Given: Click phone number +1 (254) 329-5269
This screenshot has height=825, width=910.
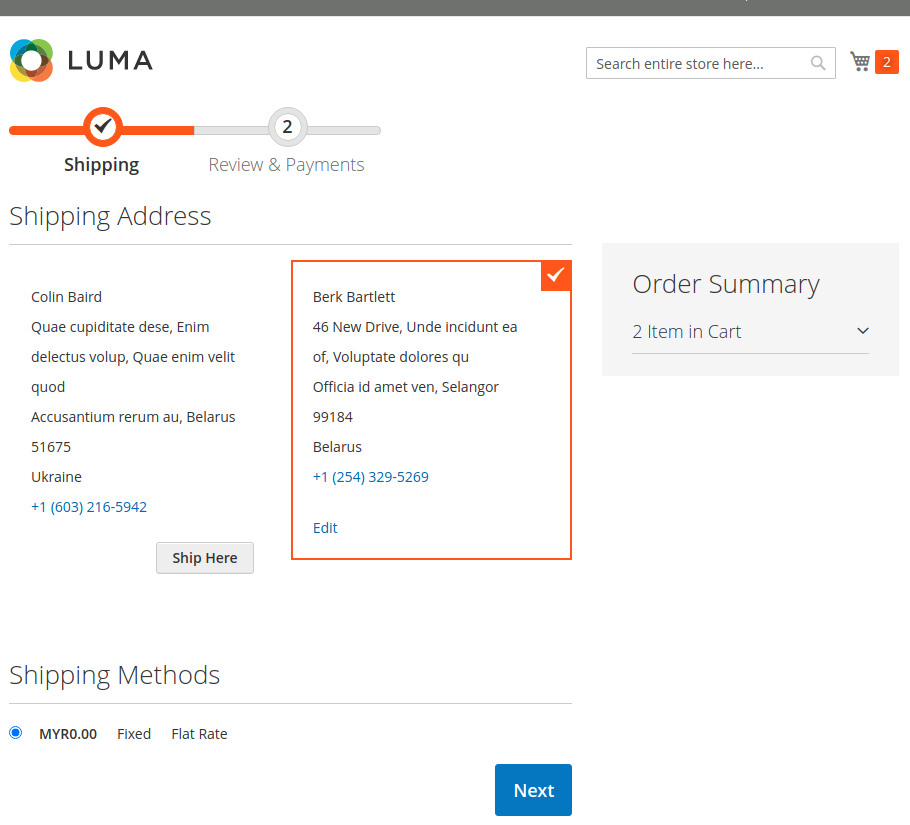Looking at the screenshot, I should 370,477.
